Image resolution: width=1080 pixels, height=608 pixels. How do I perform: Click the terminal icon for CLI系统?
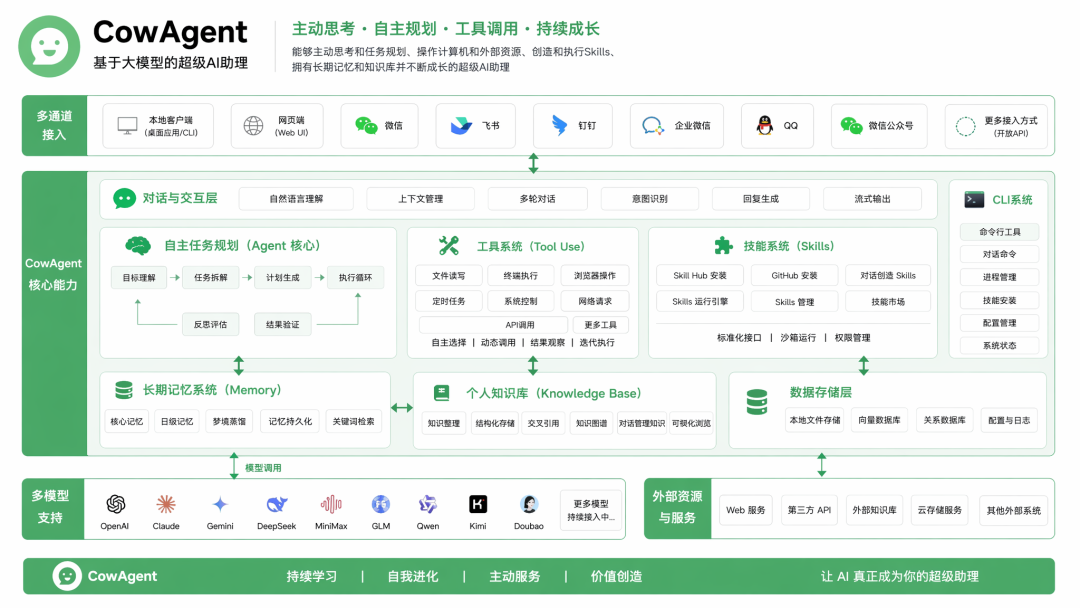click(974, 200)
